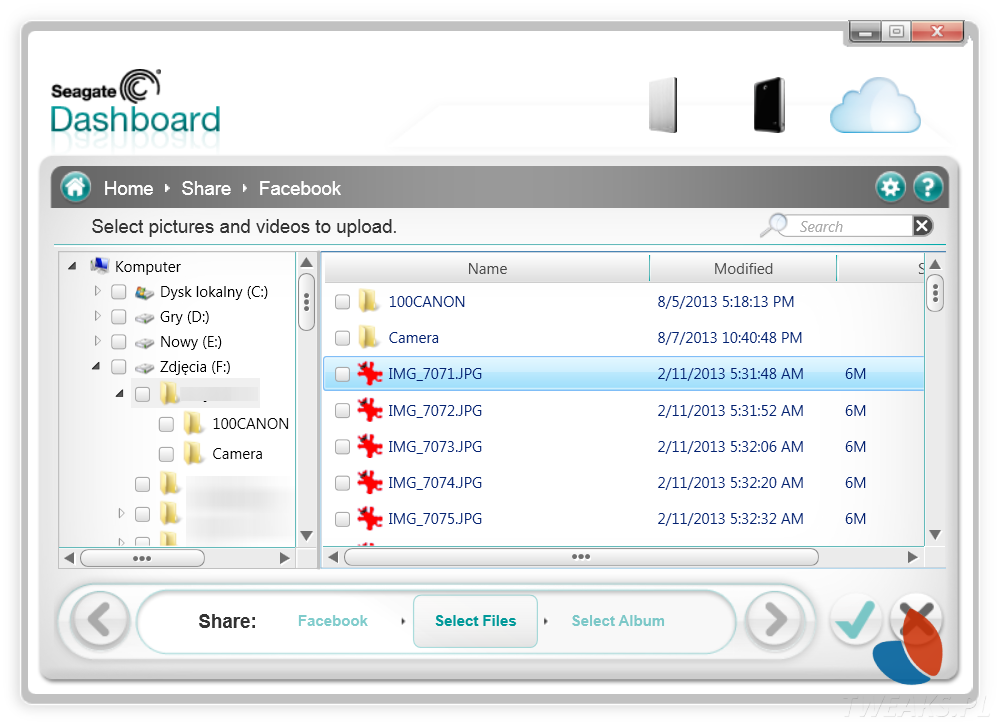Click the magnifying glass search icon
Image resolution: width=1000 pixels, height=725 pixels.
774,226
